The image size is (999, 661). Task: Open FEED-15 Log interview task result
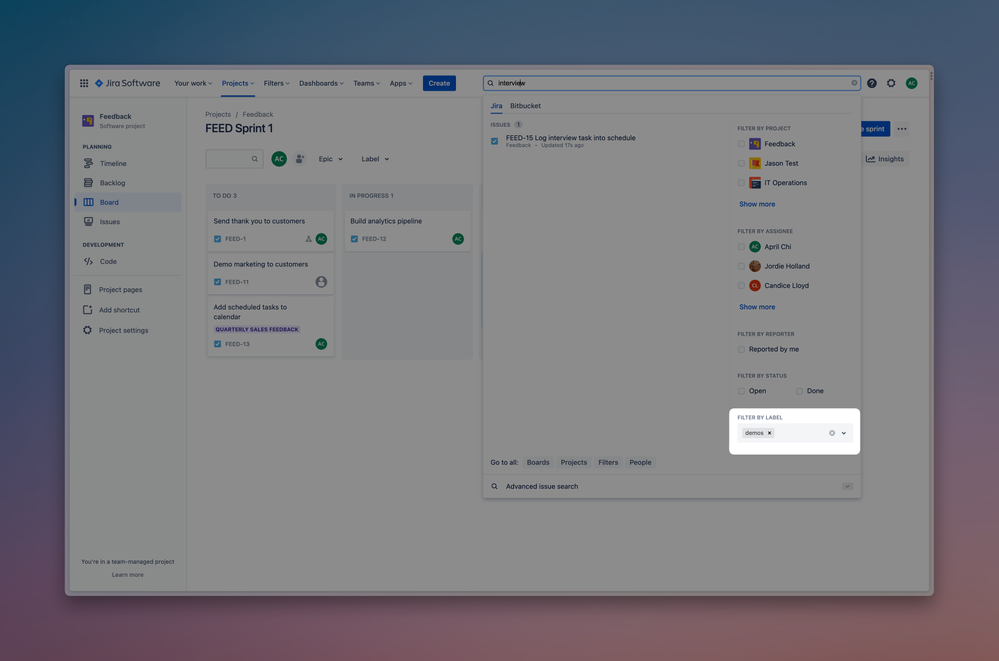(x=605, y=141)
